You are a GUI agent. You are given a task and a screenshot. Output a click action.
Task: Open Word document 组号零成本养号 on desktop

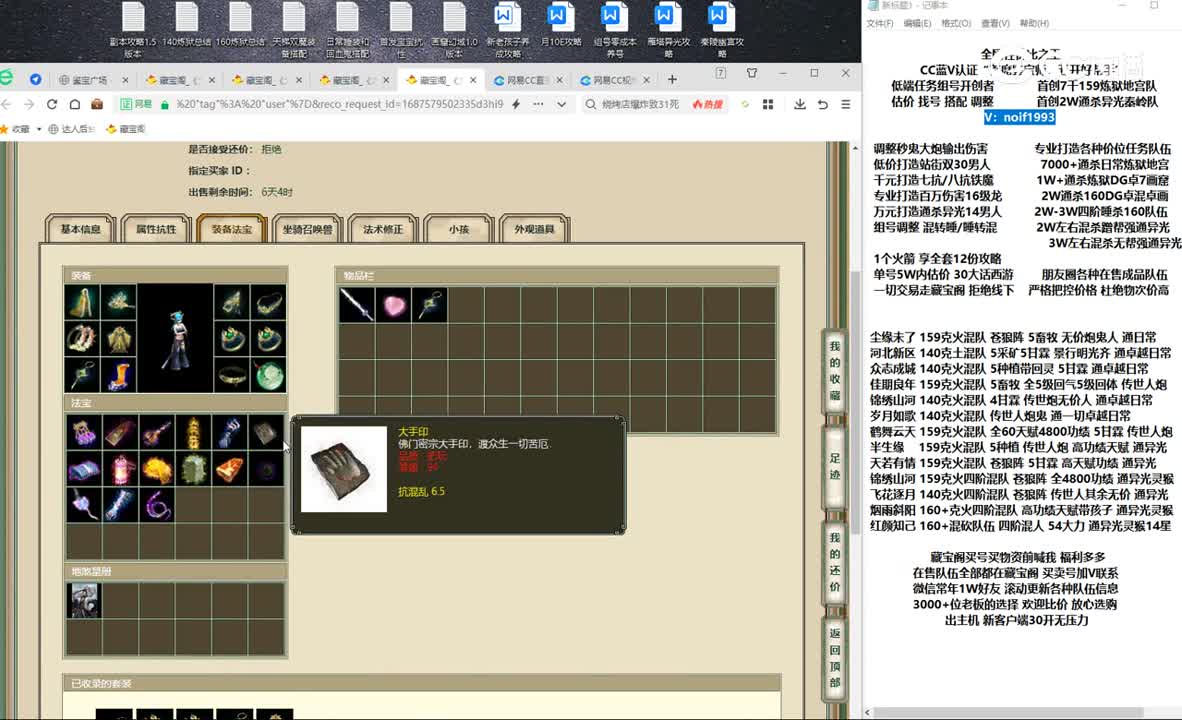614,30
